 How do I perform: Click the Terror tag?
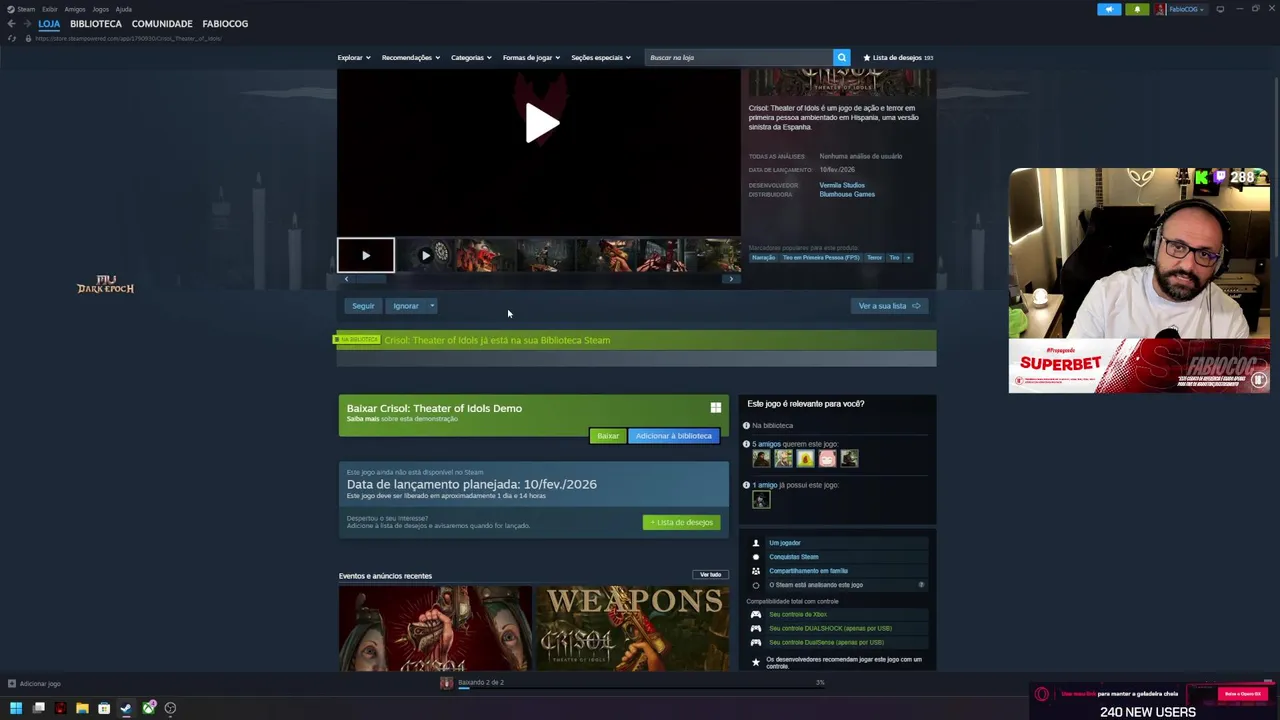874,258
